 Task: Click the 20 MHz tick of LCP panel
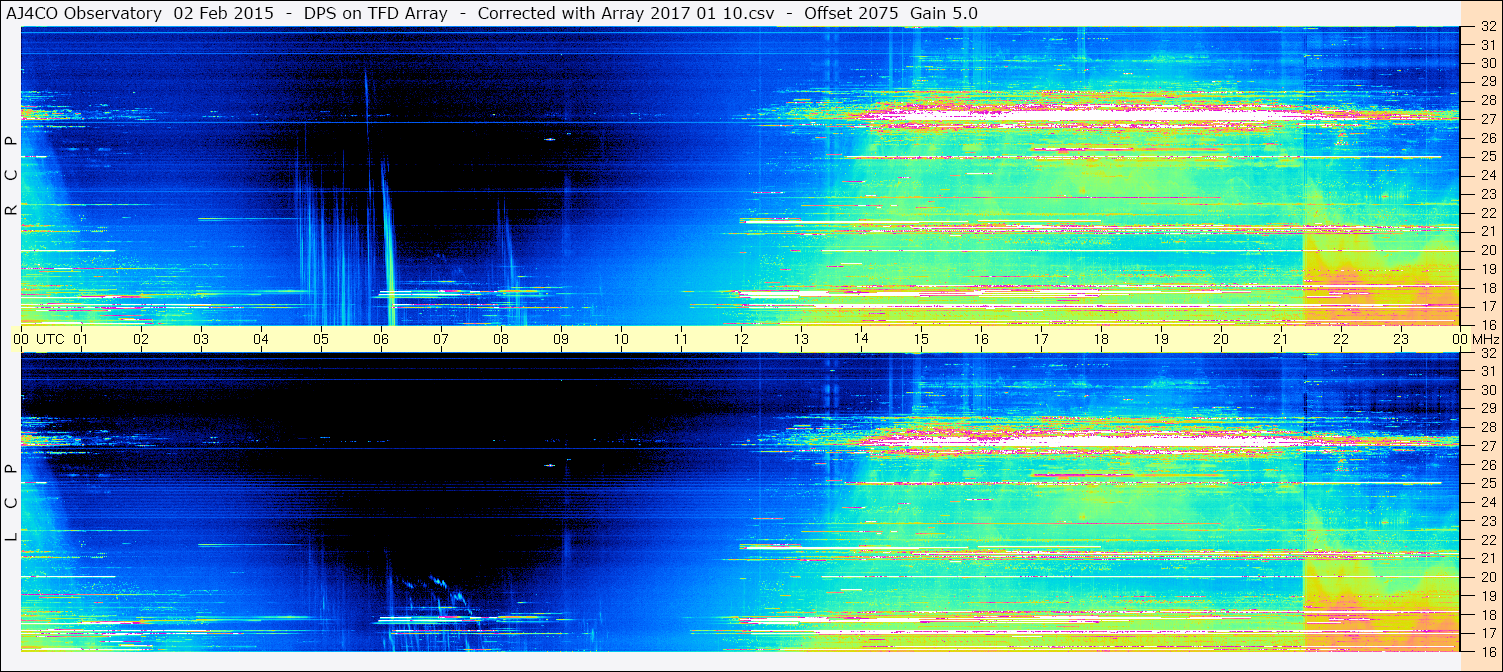(1487, 577)
